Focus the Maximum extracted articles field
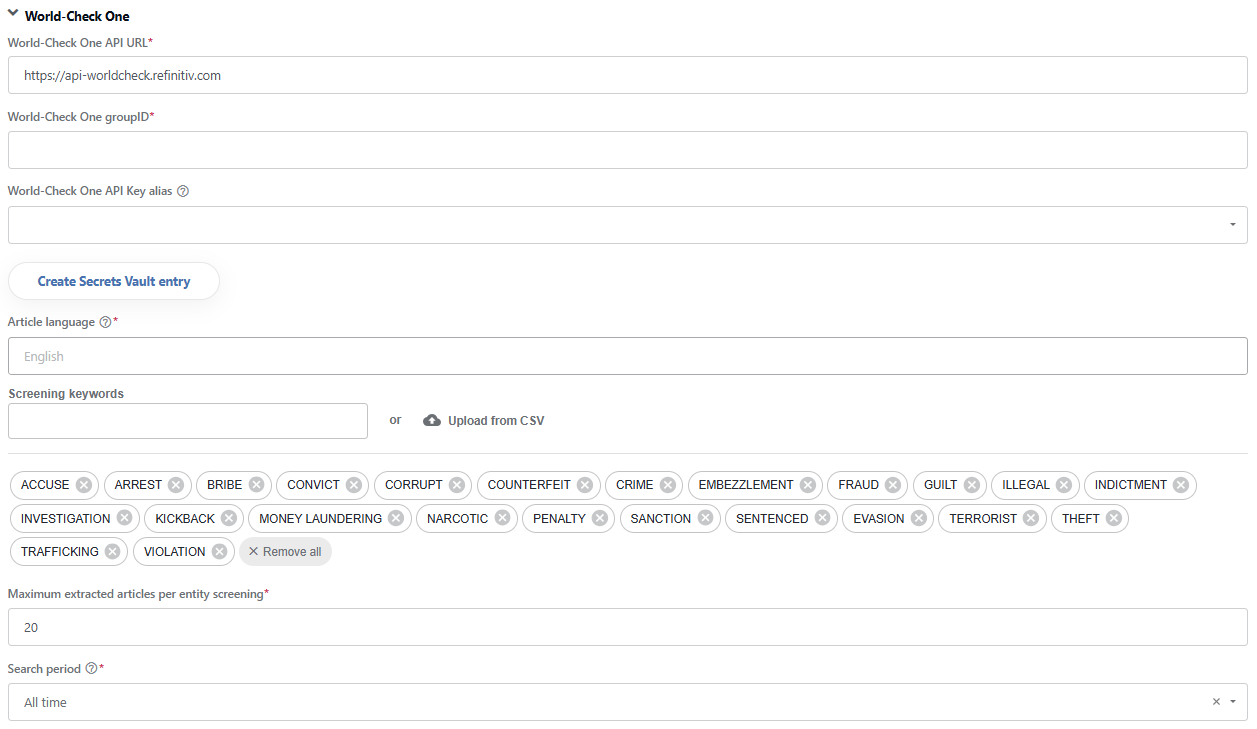Image resolution: width=1257 pixels, height=729 pixels. (628, 627)
